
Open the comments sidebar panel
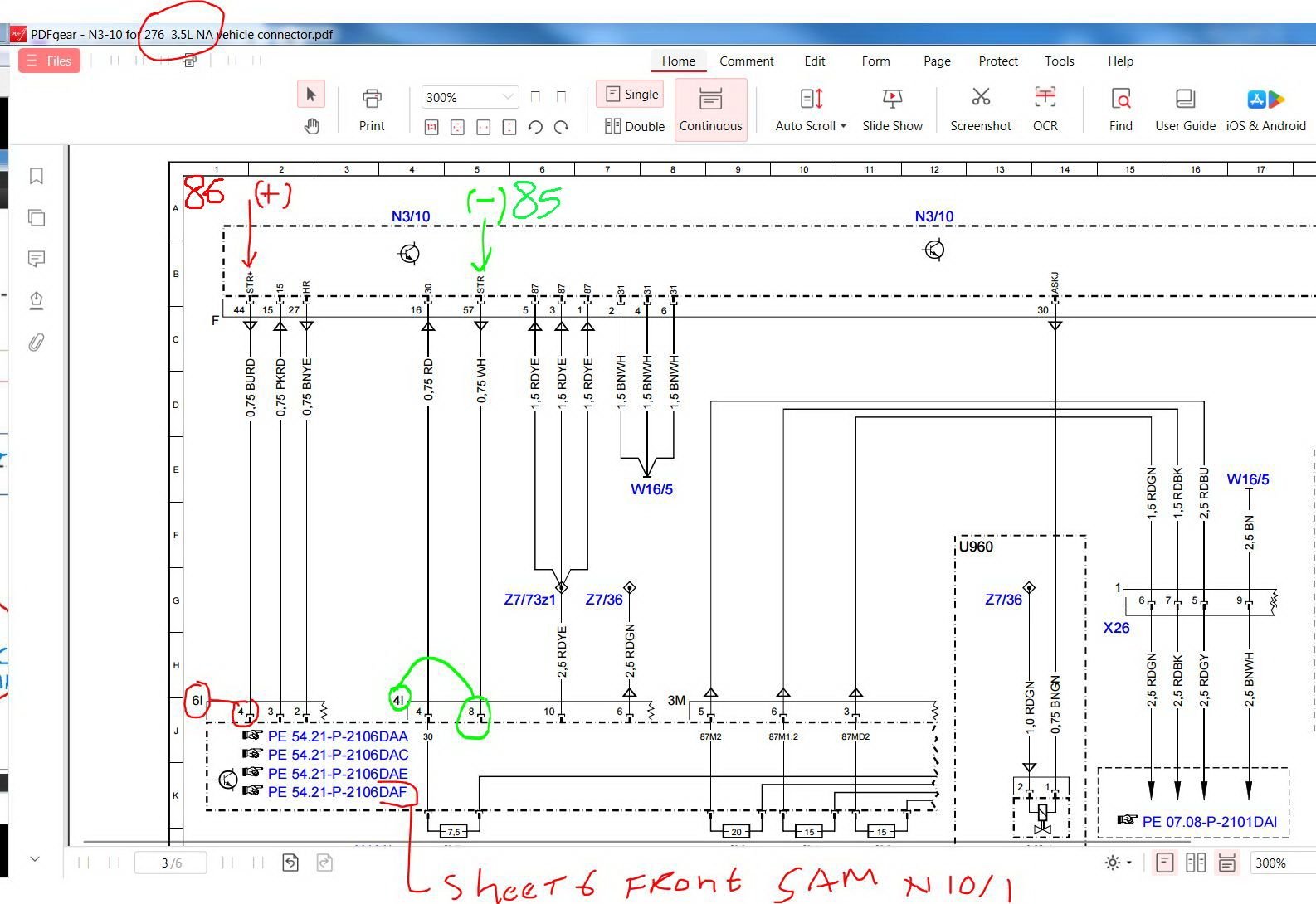[x=37, y=259]
